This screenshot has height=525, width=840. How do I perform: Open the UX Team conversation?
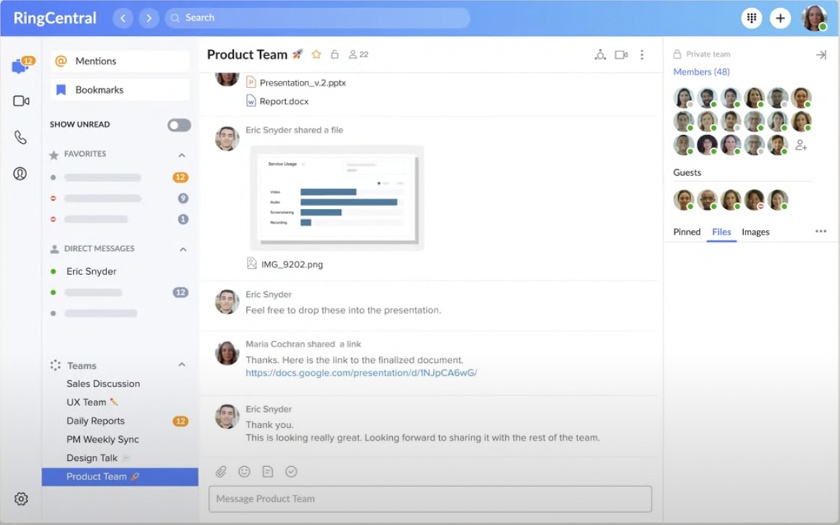(x=92, y=402)
